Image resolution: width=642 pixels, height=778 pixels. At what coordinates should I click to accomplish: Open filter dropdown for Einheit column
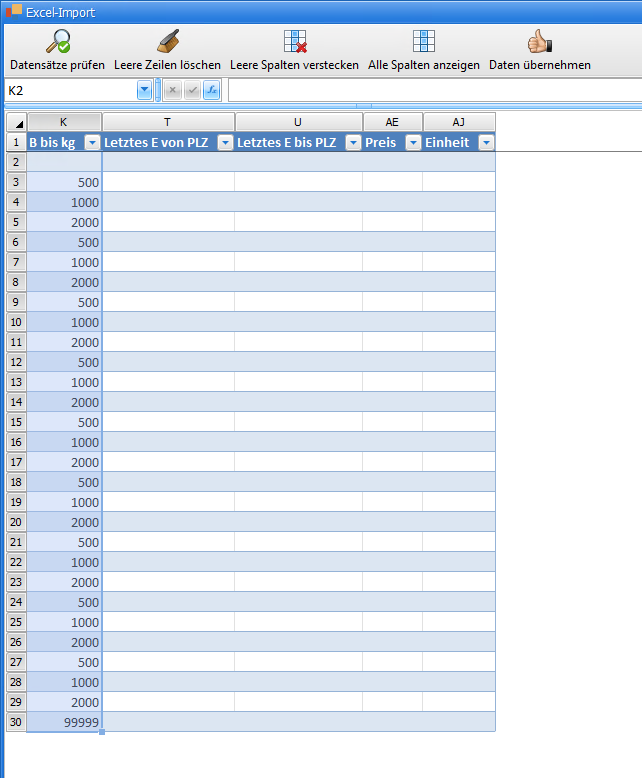point(486,143)
